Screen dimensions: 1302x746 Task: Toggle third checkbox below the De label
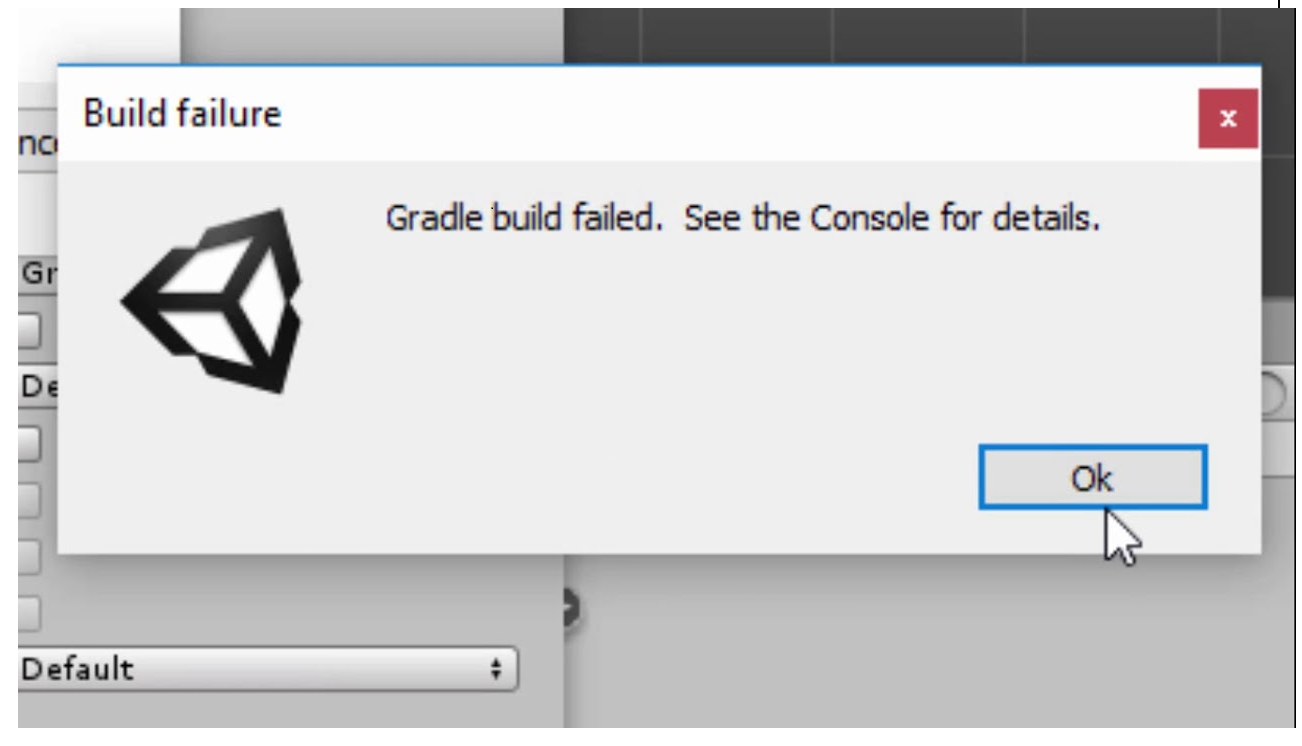click(30, 558)
